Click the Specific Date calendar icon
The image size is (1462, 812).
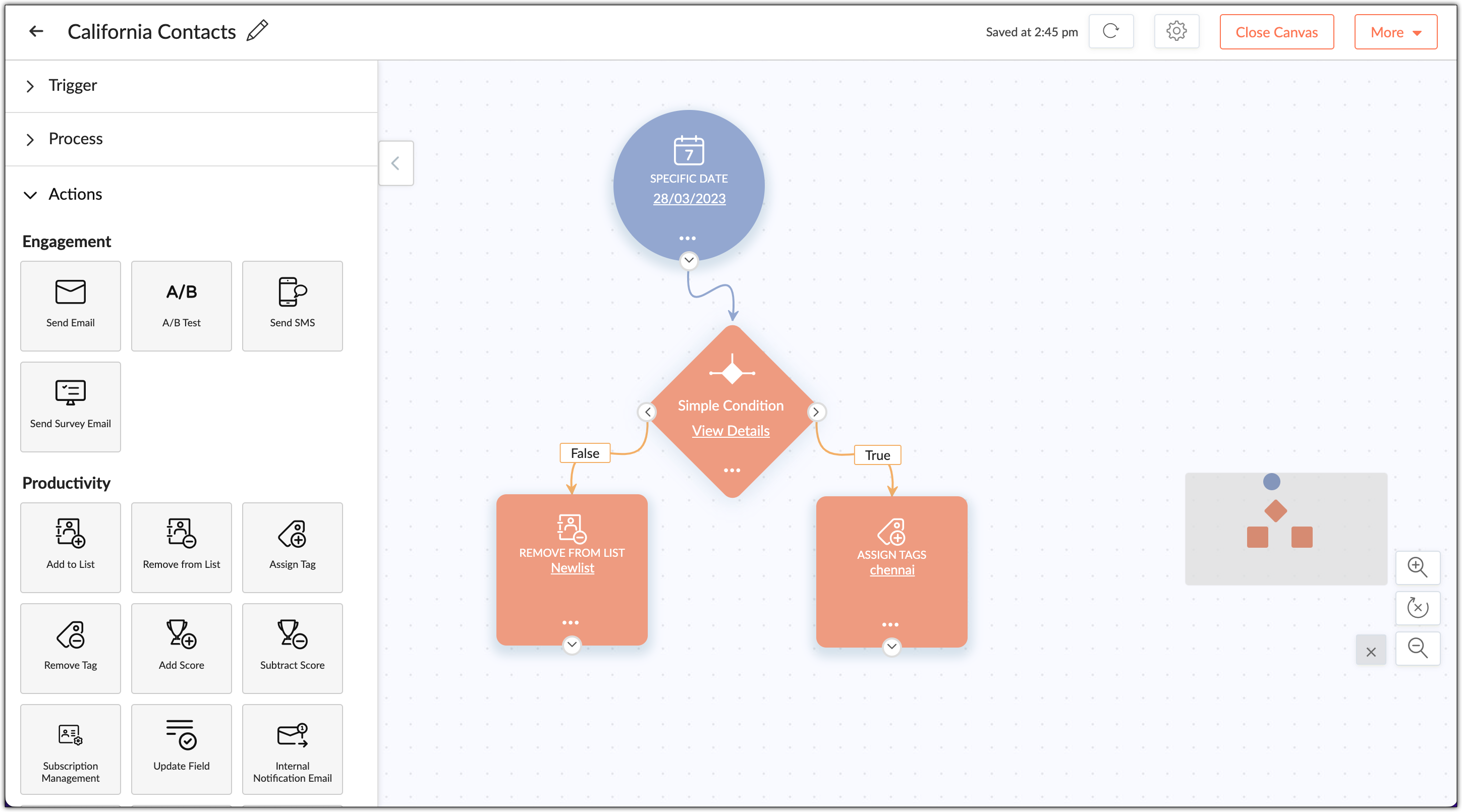[x=689, y=150]
